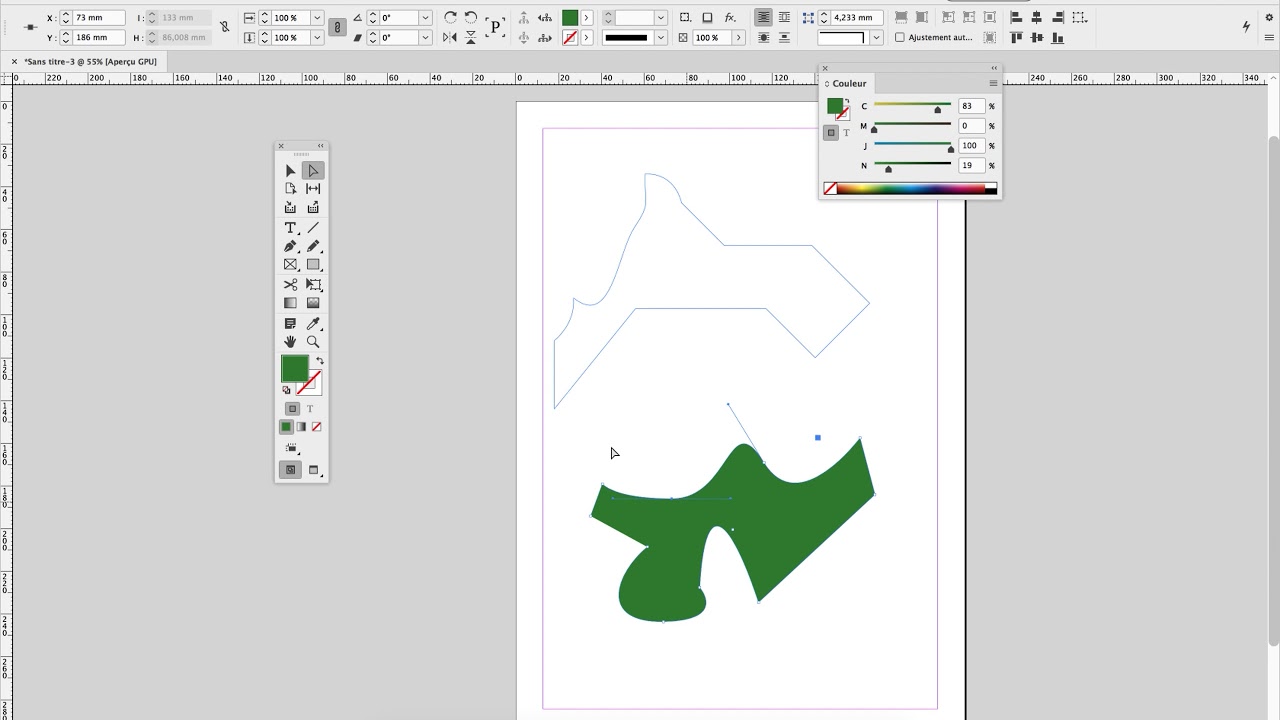This screenshot has height=720, width=1280.
Task: Click the Cyan value field 83
Action: [970, 106]
